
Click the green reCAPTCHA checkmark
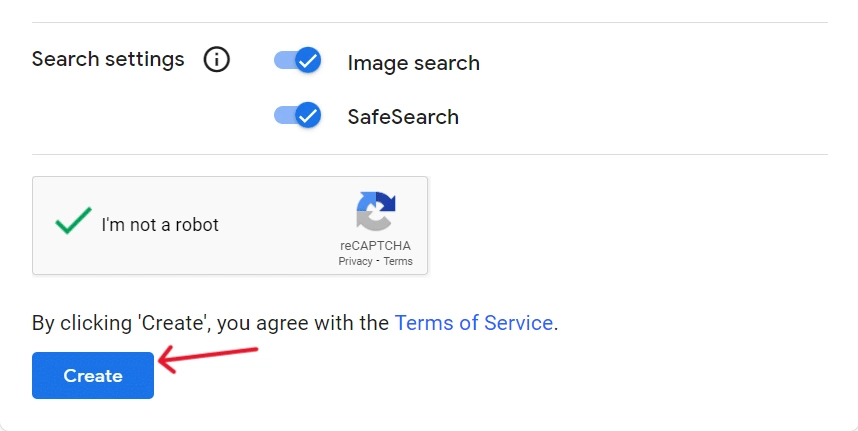[x=73, y=220]
